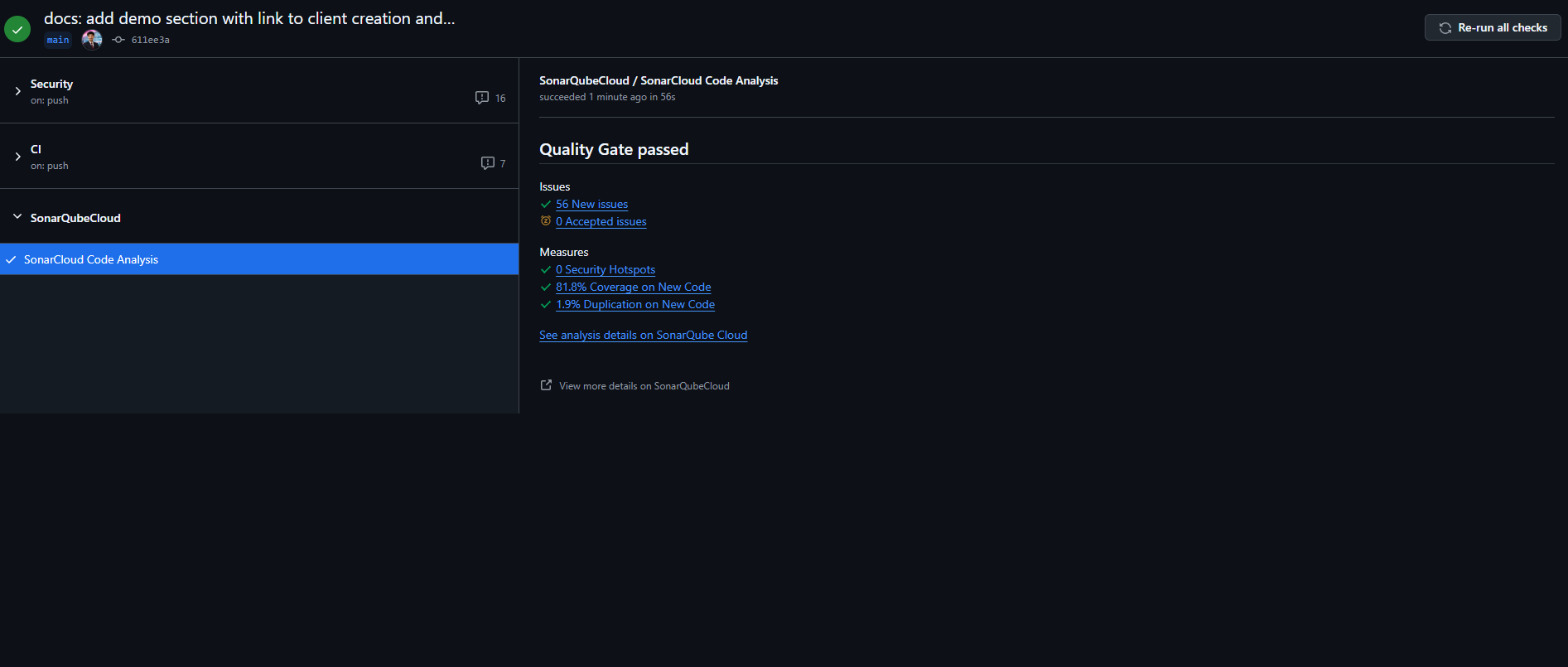Click the green check beside 81.8% Coverage
Image resolution: width=1568 pixels, height=667 pixels.
[546, 287]
